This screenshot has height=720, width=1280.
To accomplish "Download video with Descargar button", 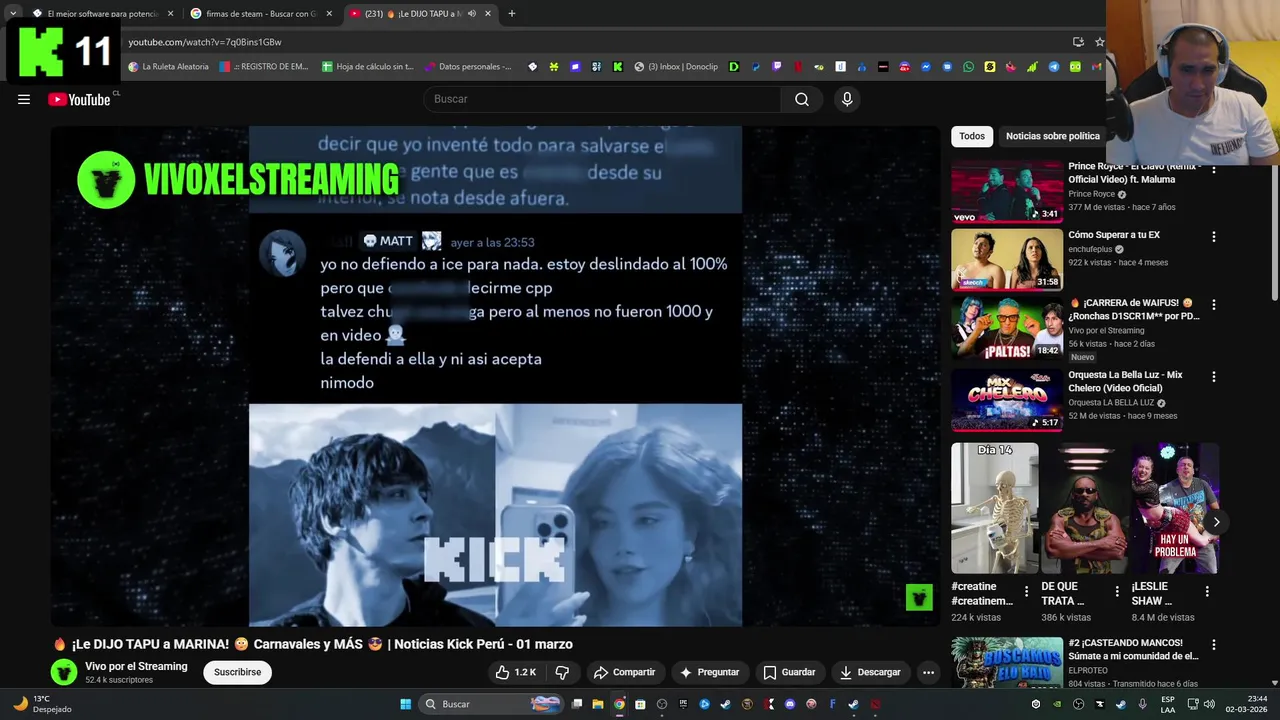I will (870, 672).
